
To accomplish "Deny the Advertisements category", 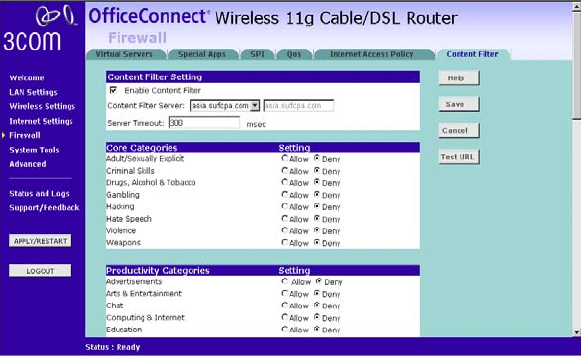I will [319, 281].
